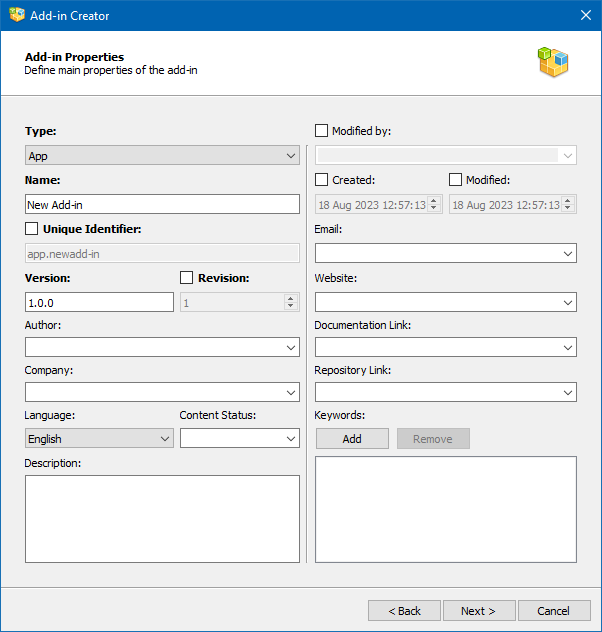Click the Add keywords button

352,439
